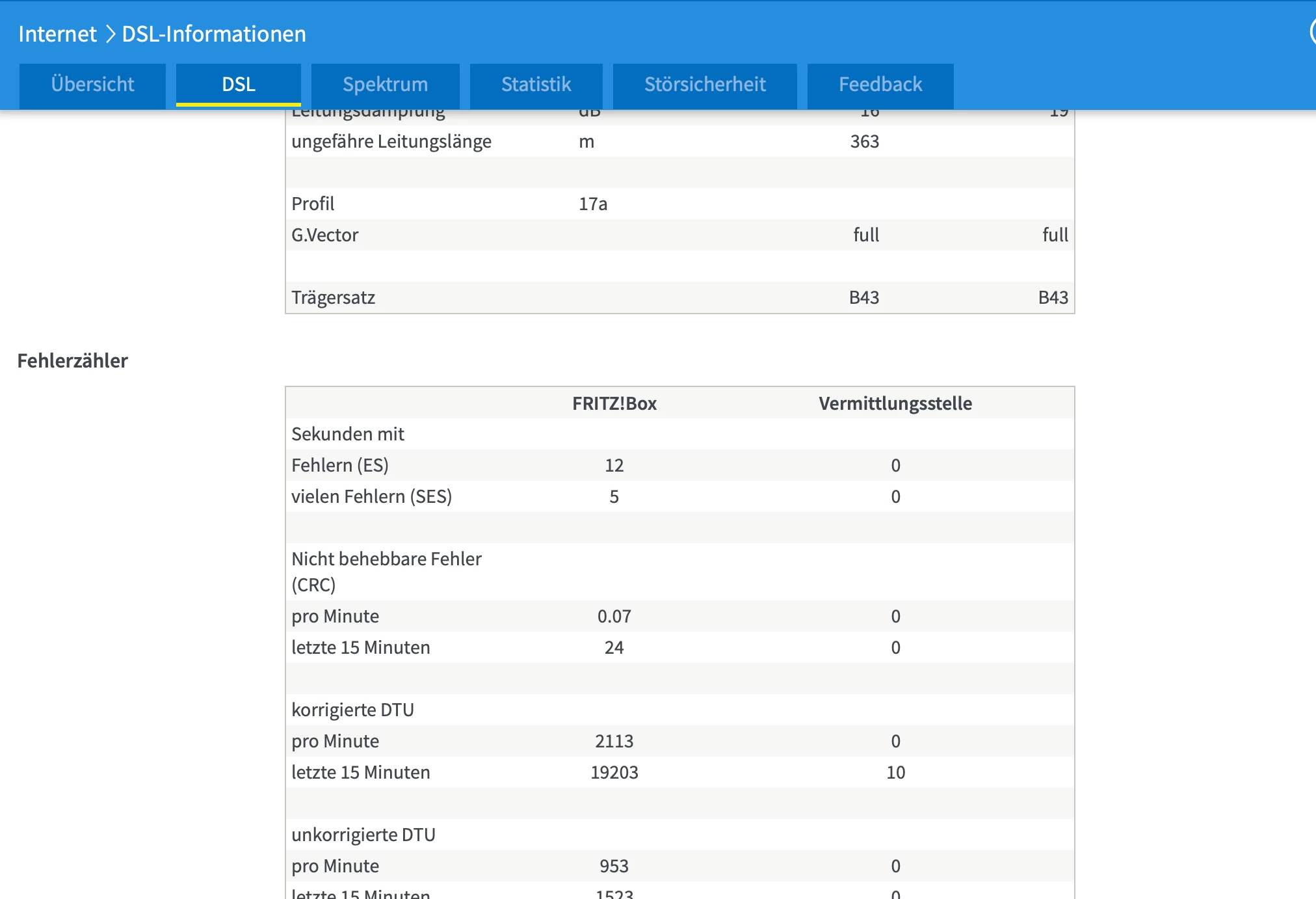Go to the Störsicherheit tab
Image resolution: width=1316 pixels, height=899 pixels.
(705, 85)
